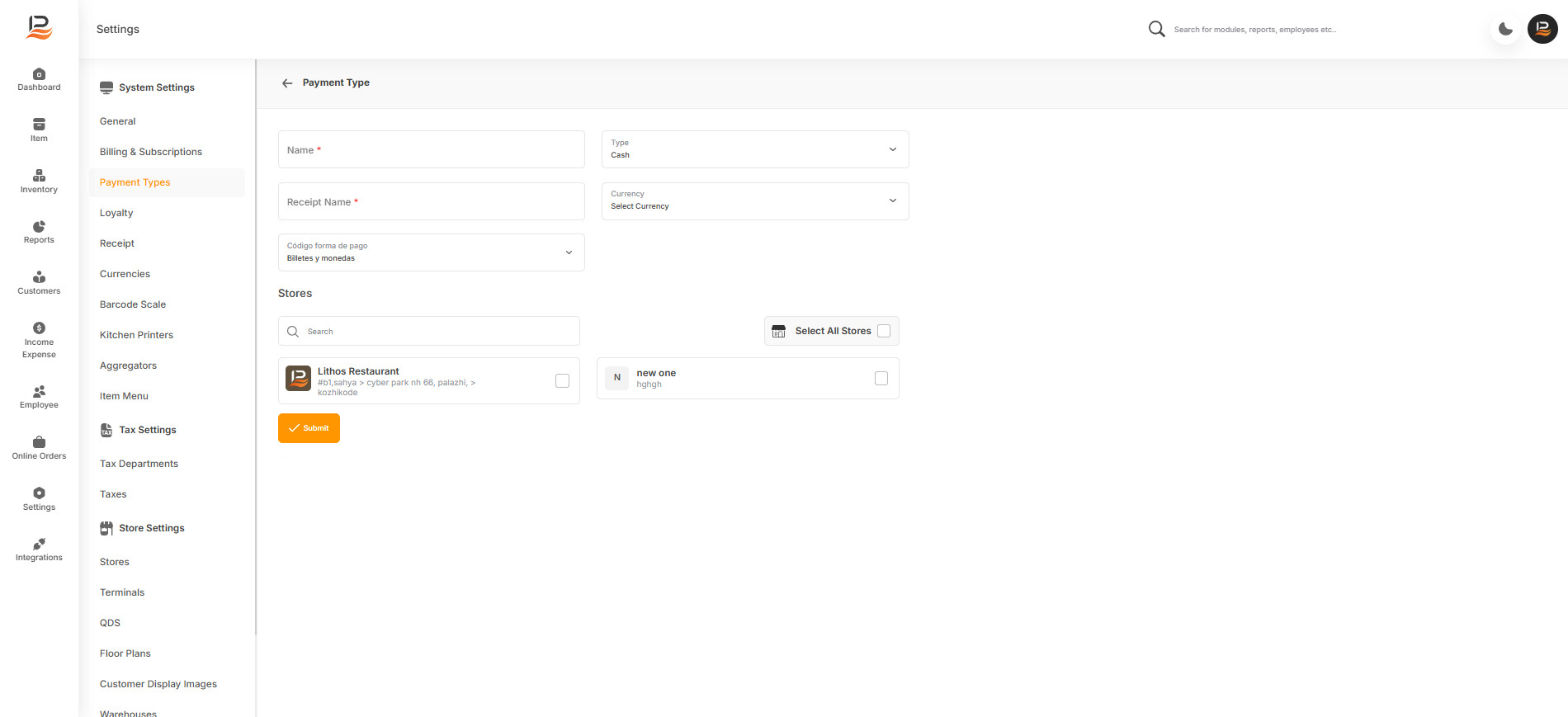
Task: Check the Select All Stores checkbox
Action: point(884,331)
